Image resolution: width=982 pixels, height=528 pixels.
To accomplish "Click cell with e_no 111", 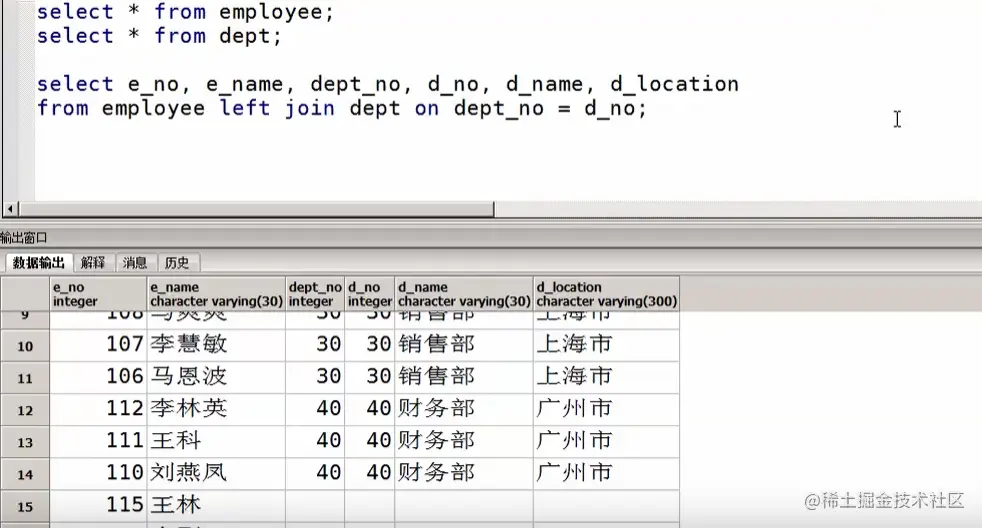I will (x=98, y=441).
